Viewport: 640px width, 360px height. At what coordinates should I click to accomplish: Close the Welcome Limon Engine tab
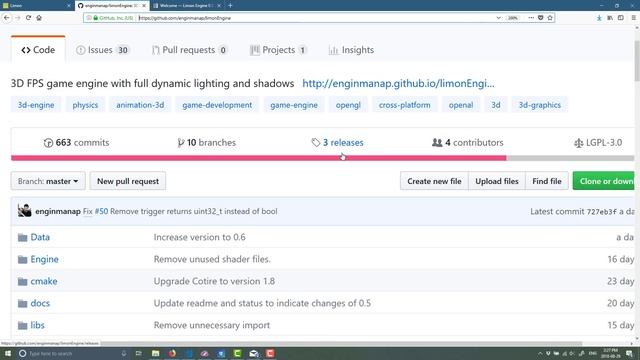pos(219,6)
